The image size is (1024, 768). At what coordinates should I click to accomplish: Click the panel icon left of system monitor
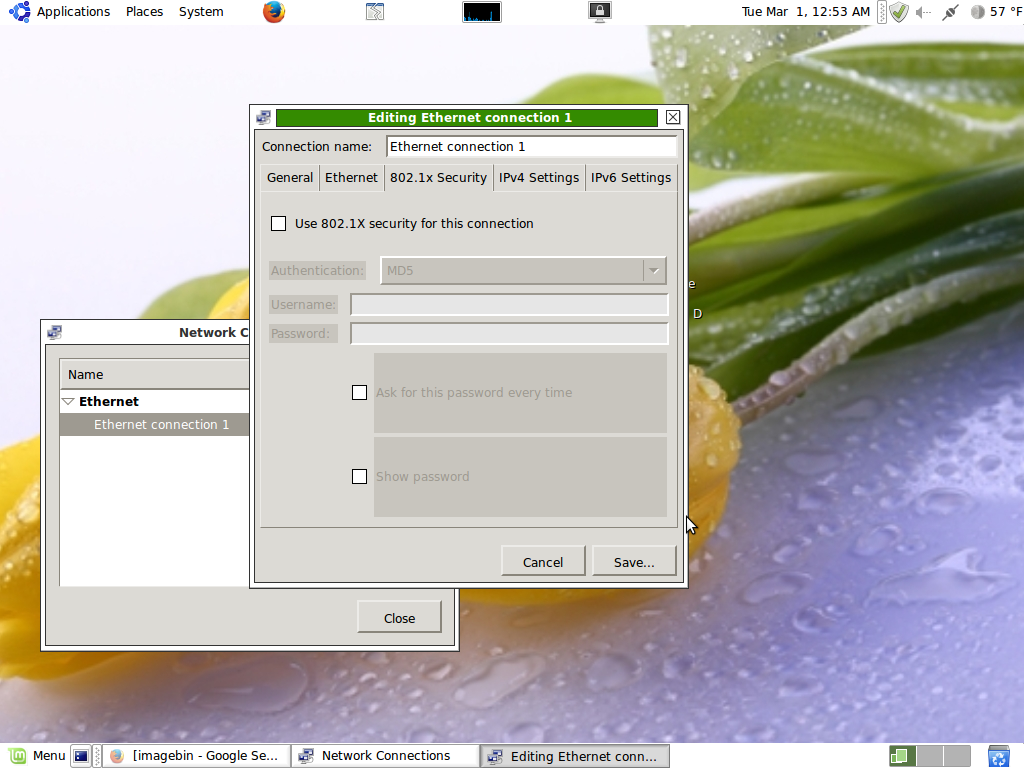pos(375,12)
